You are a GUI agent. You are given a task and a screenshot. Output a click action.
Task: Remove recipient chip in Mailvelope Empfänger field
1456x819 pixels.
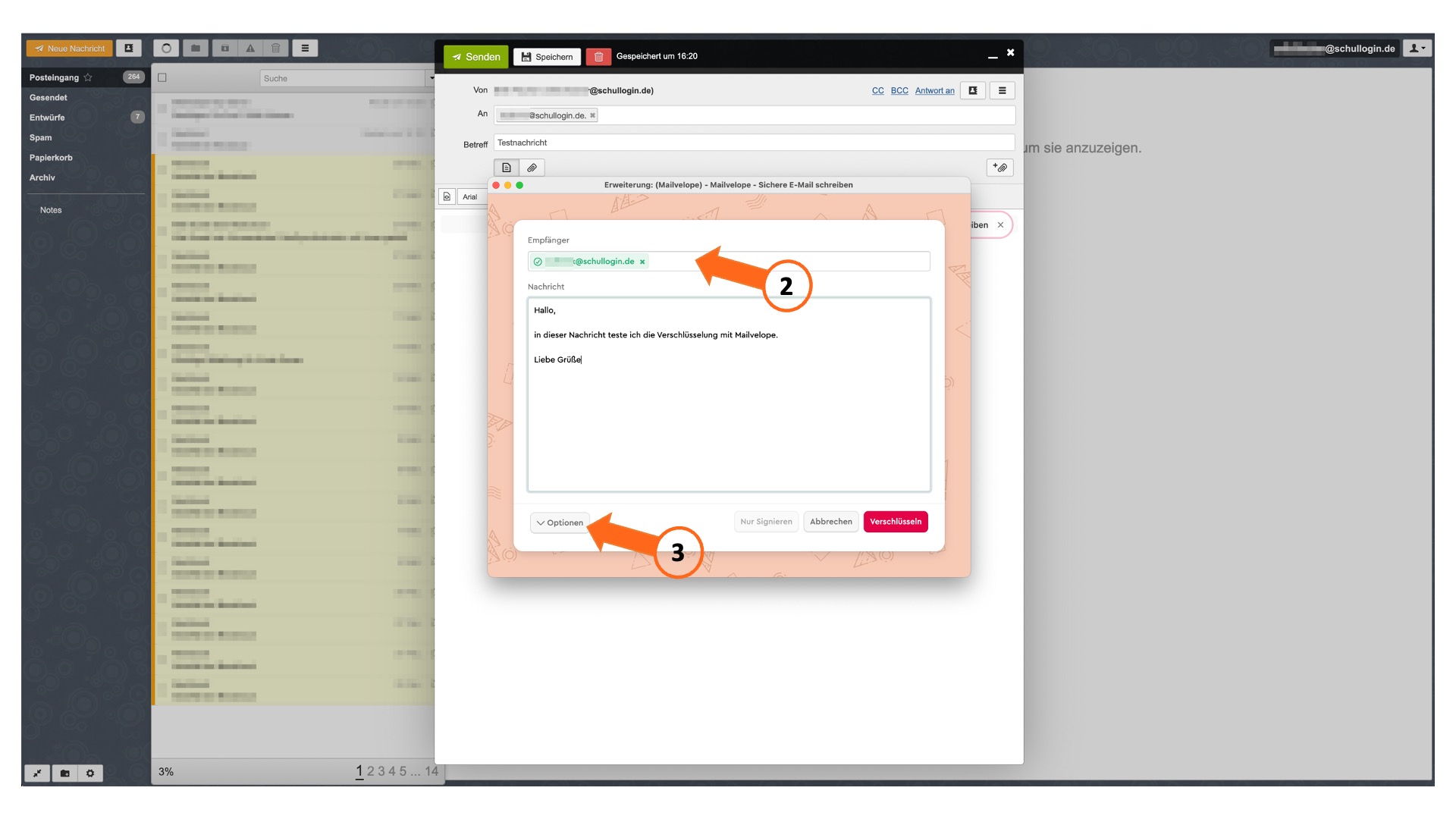(642, 262)
